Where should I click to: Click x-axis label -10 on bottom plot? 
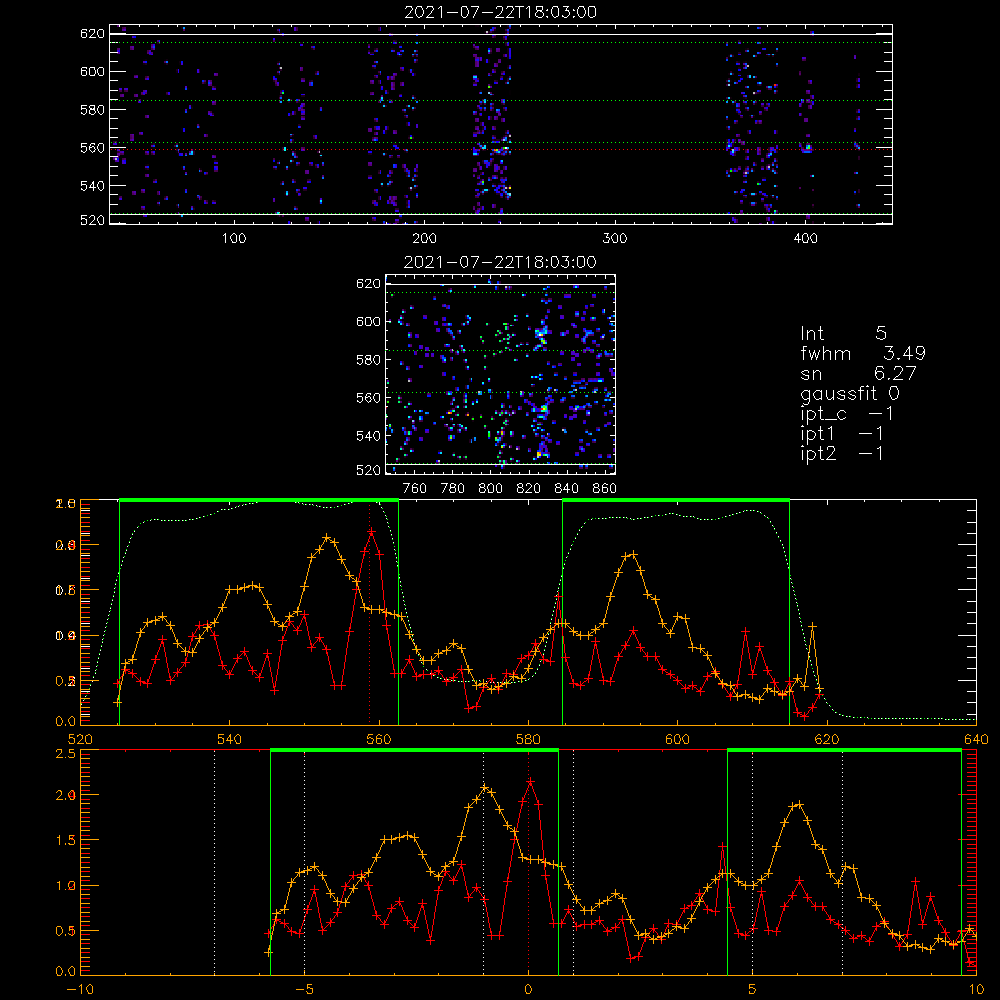[x=80, y=989]
